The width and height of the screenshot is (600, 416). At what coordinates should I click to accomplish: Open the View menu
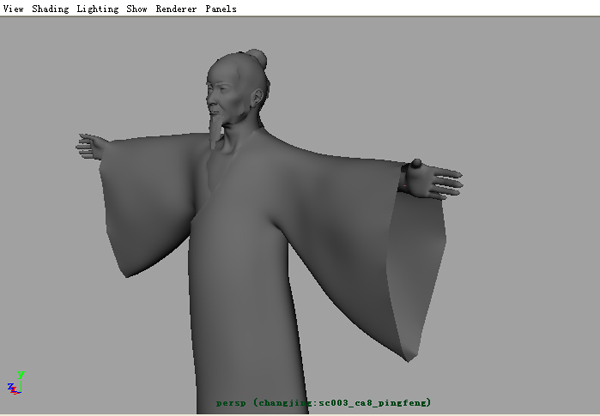pos(13,8)
